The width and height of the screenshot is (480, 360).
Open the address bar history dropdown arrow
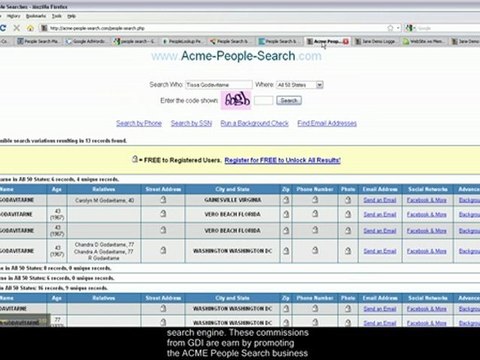click(398, 28)
